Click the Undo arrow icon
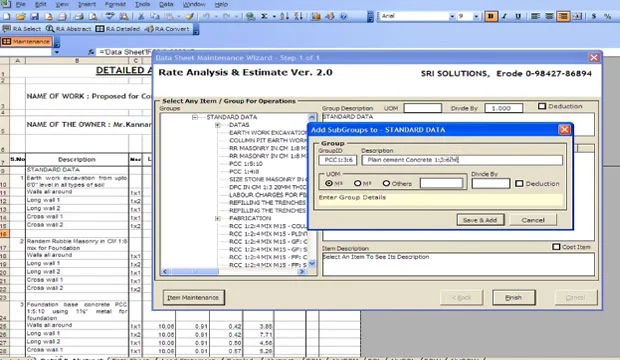The height and width of the screenshot is (360, 620). click(x=206, y=16)
